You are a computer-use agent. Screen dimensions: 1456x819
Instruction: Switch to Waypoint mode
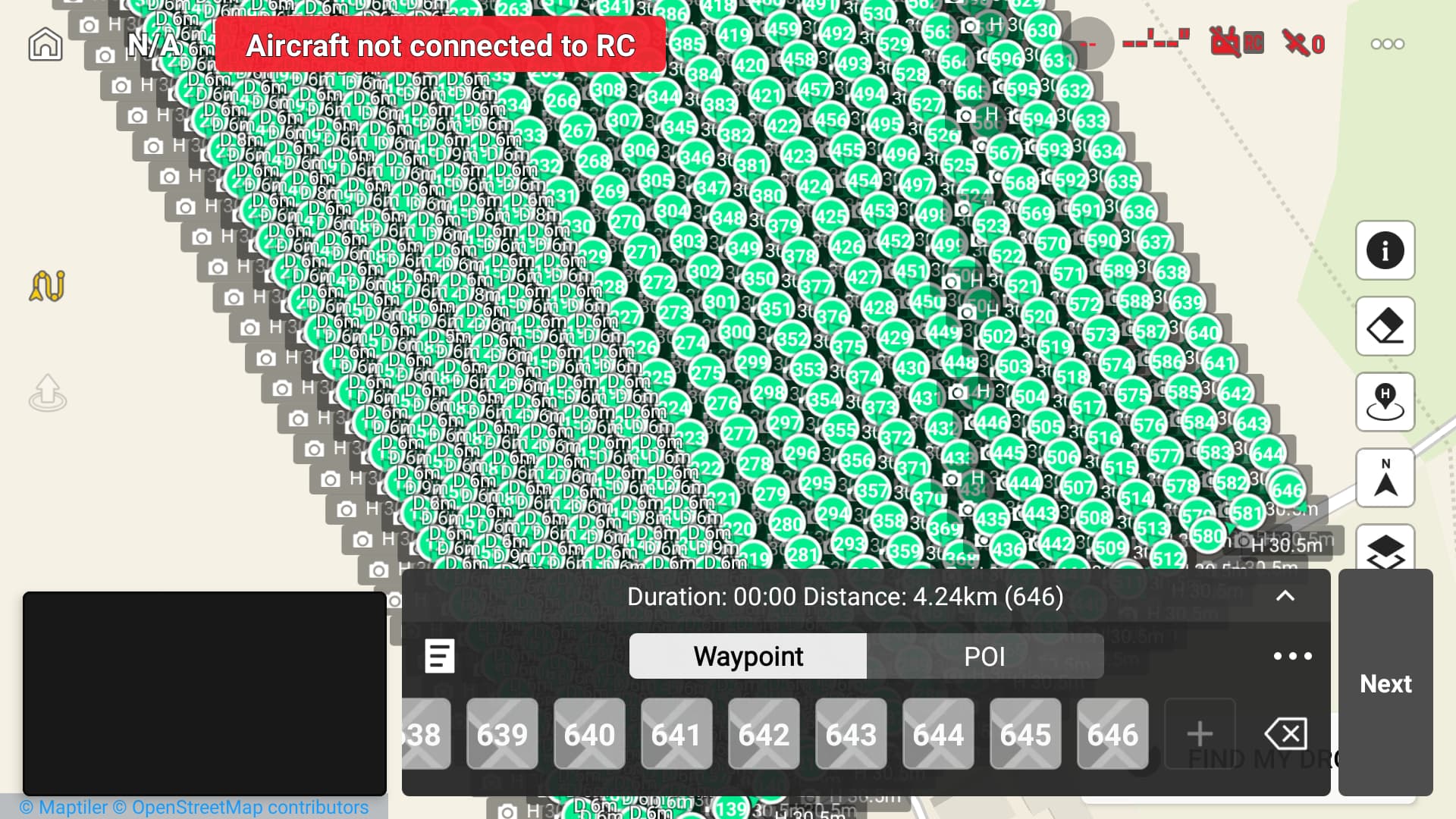[x=748, y=656]
